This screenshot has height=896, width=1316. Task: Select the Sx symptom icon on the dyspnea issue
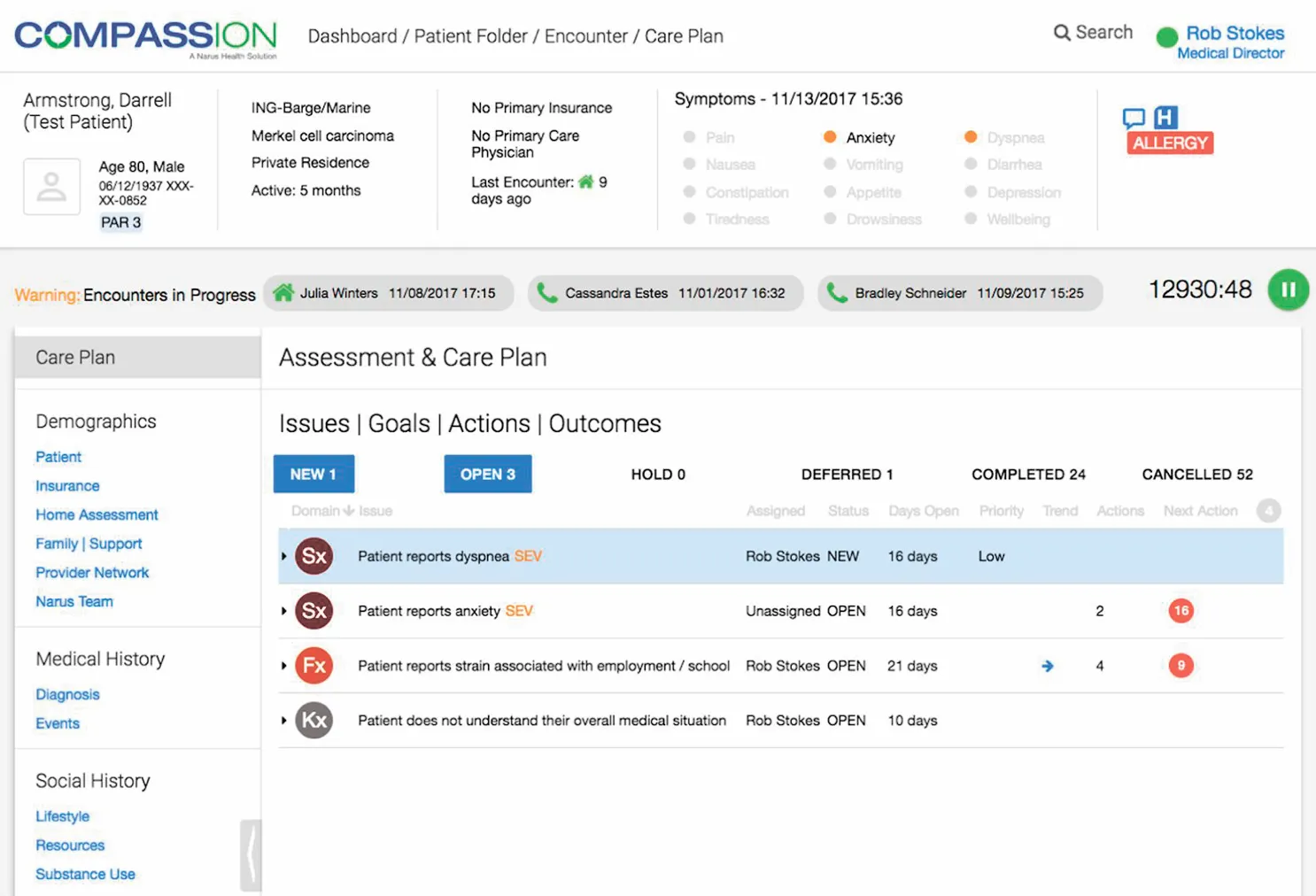314,555
